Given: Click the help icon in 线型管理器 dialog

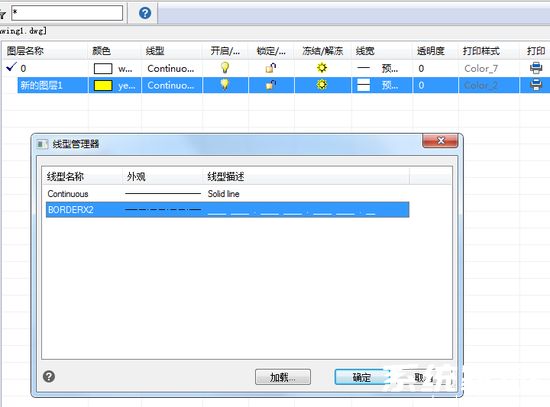Looking at the screenshot, I should coord(49,376).
